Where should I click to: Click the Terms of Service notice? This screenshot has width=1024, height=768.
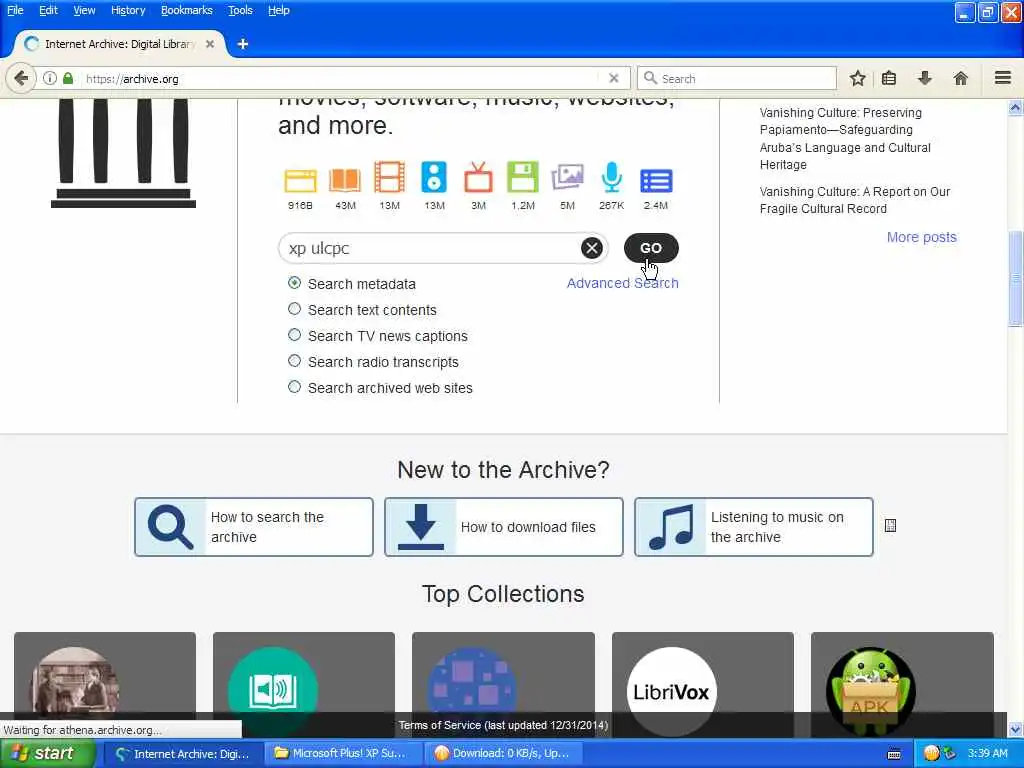pos(503,725)
